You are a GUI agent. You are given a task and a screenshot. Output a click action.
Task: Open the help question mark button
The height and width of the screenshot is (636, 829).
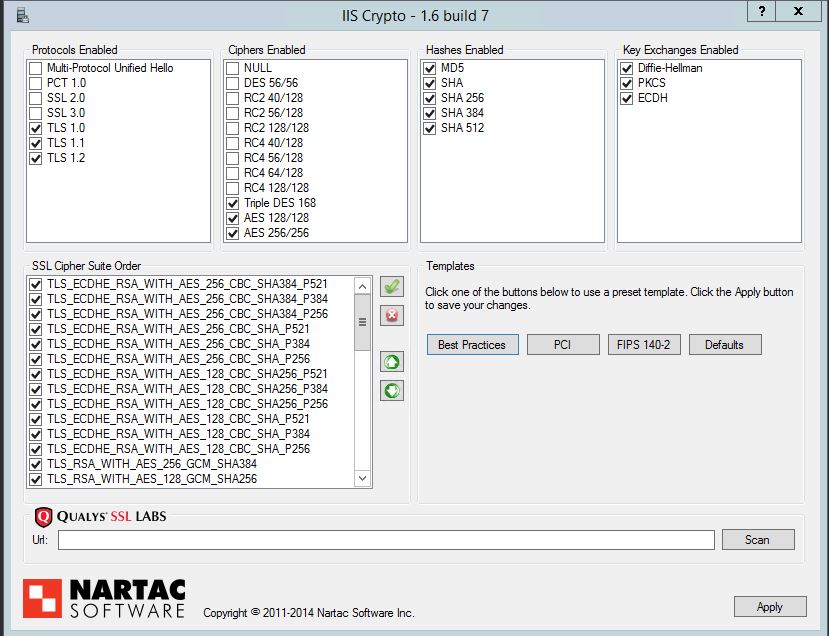pos(762,11)
